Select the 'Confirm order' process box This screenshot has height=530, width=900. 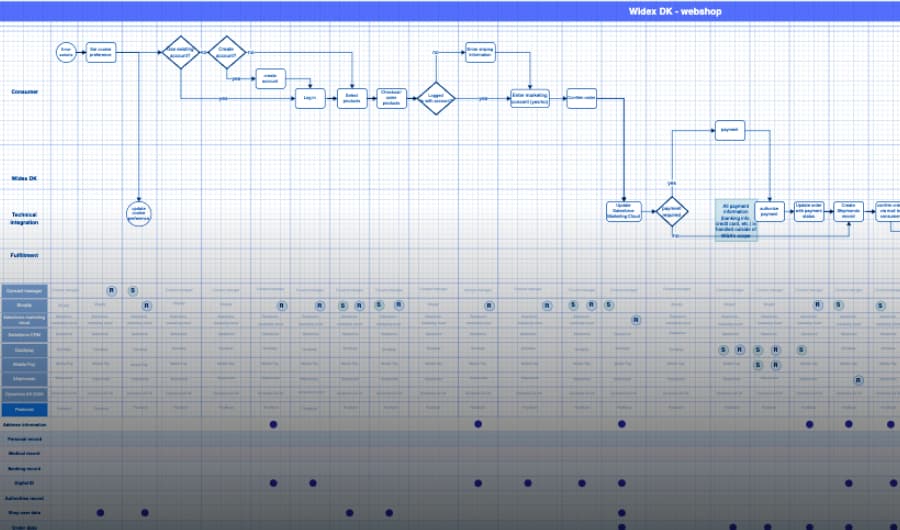581,98
